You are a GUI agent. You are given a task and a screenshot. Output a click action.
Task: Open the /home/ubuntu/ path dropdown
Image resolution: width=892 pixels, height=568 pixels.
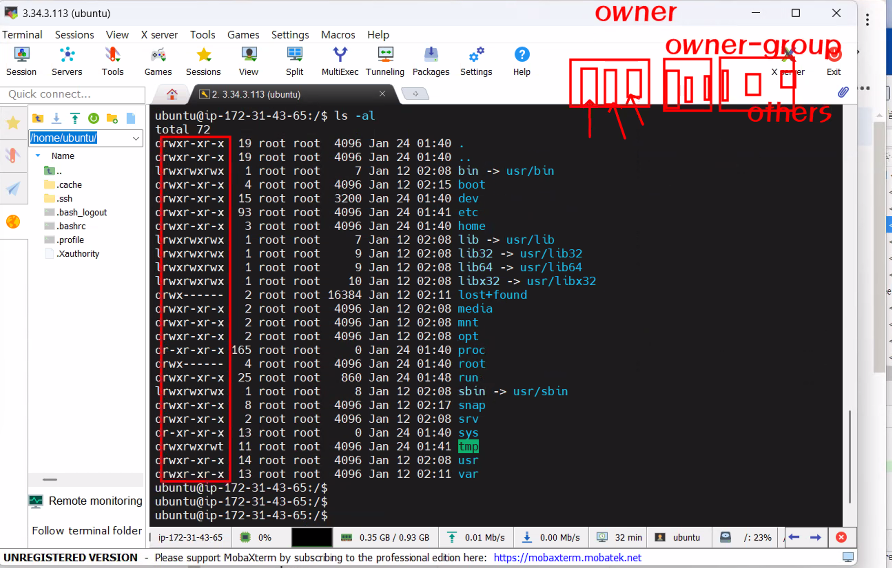pyautogui.click(x=136, y=138)
